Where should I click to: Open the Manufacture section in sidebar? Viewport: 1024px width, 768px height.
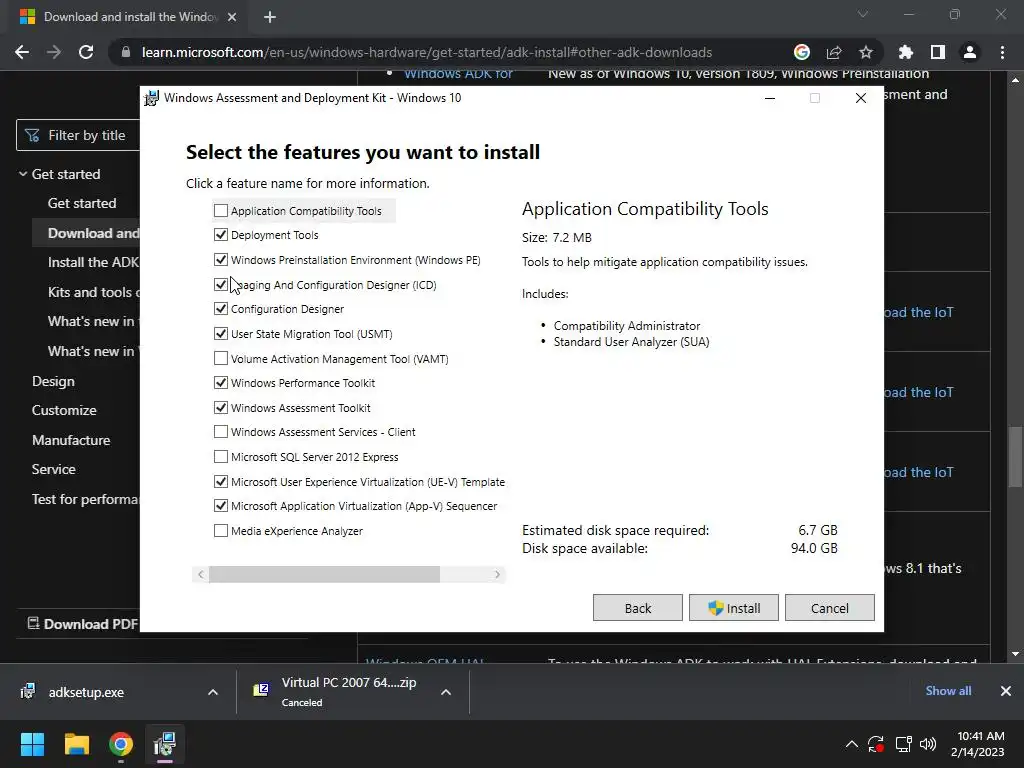71,440
